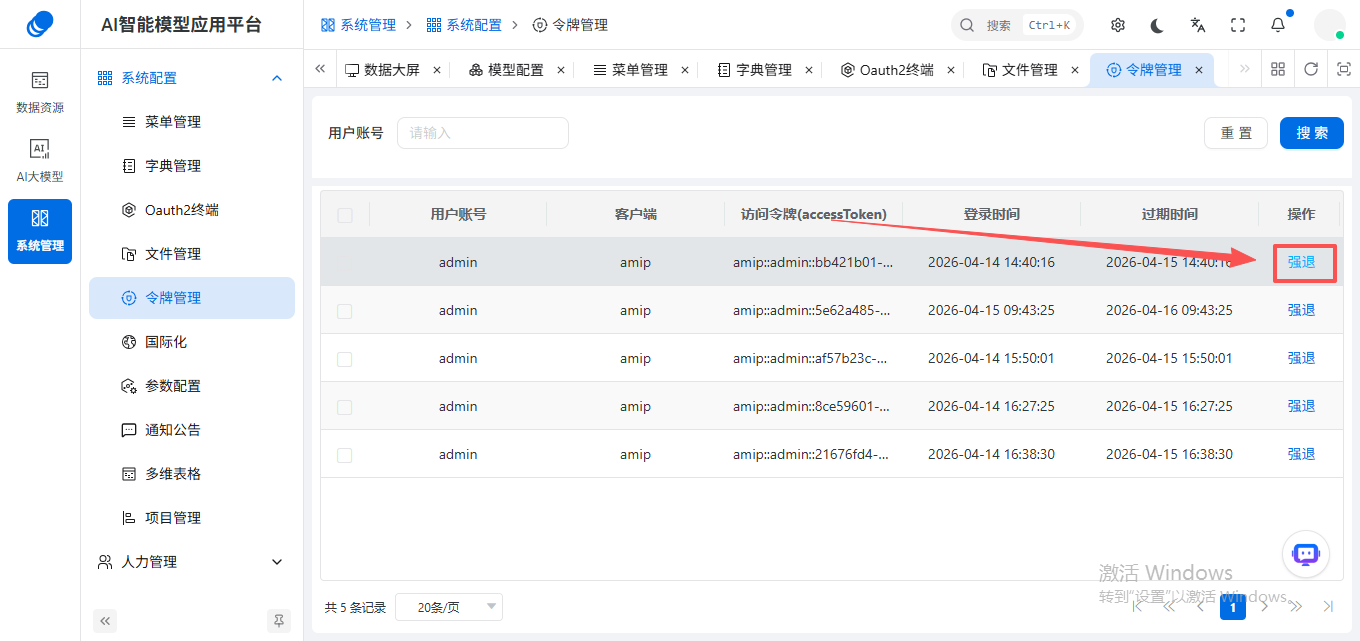
Task: Refresh the current tab page
Action: coord(1311,69)
